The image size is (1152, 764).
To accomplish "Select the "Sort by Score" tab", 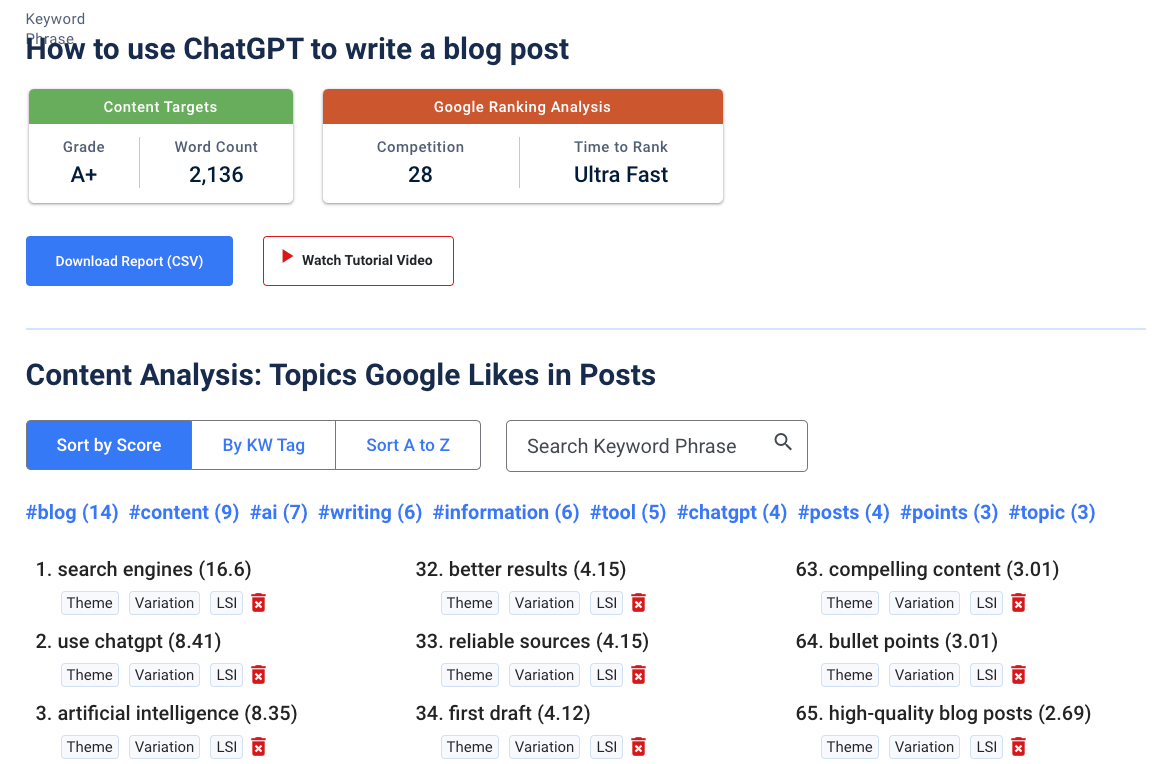I will point(108,445).
